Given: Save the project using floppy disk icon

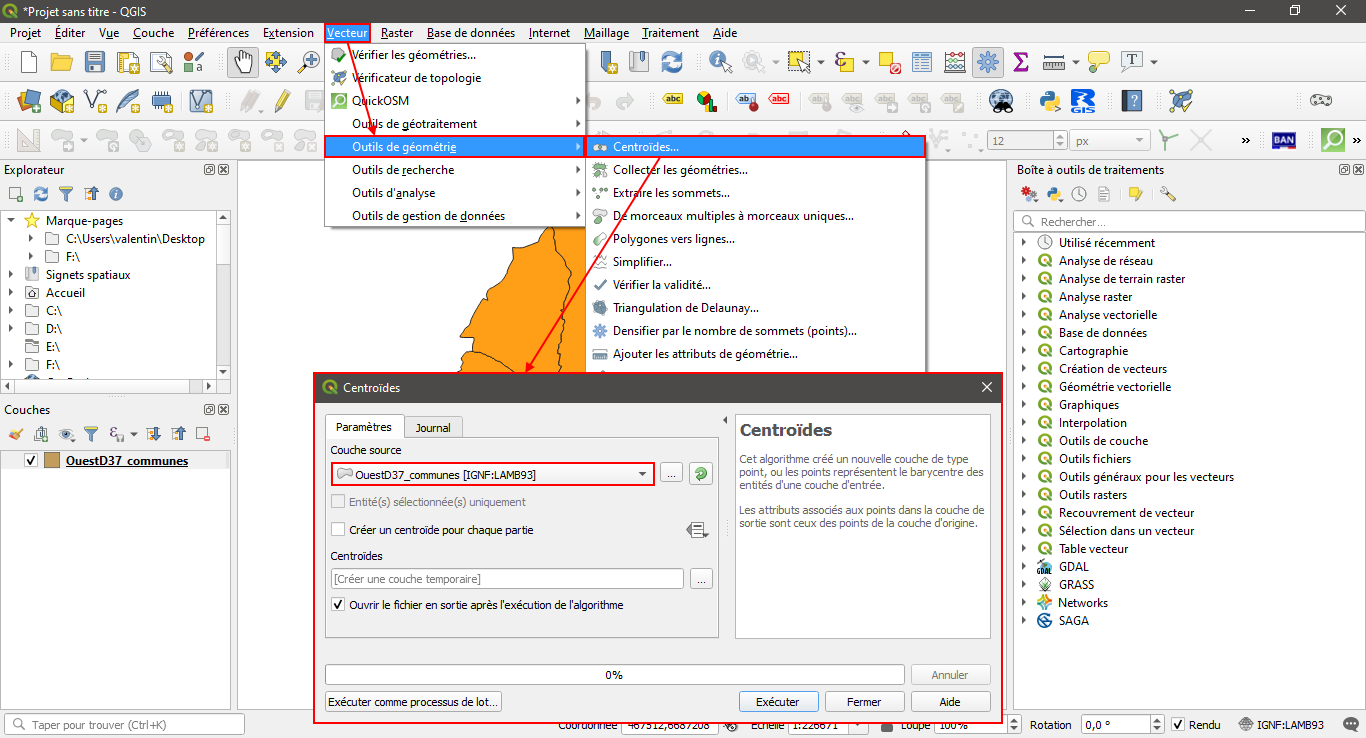Looking at the screenshot, I should click(x=95, y=62).
